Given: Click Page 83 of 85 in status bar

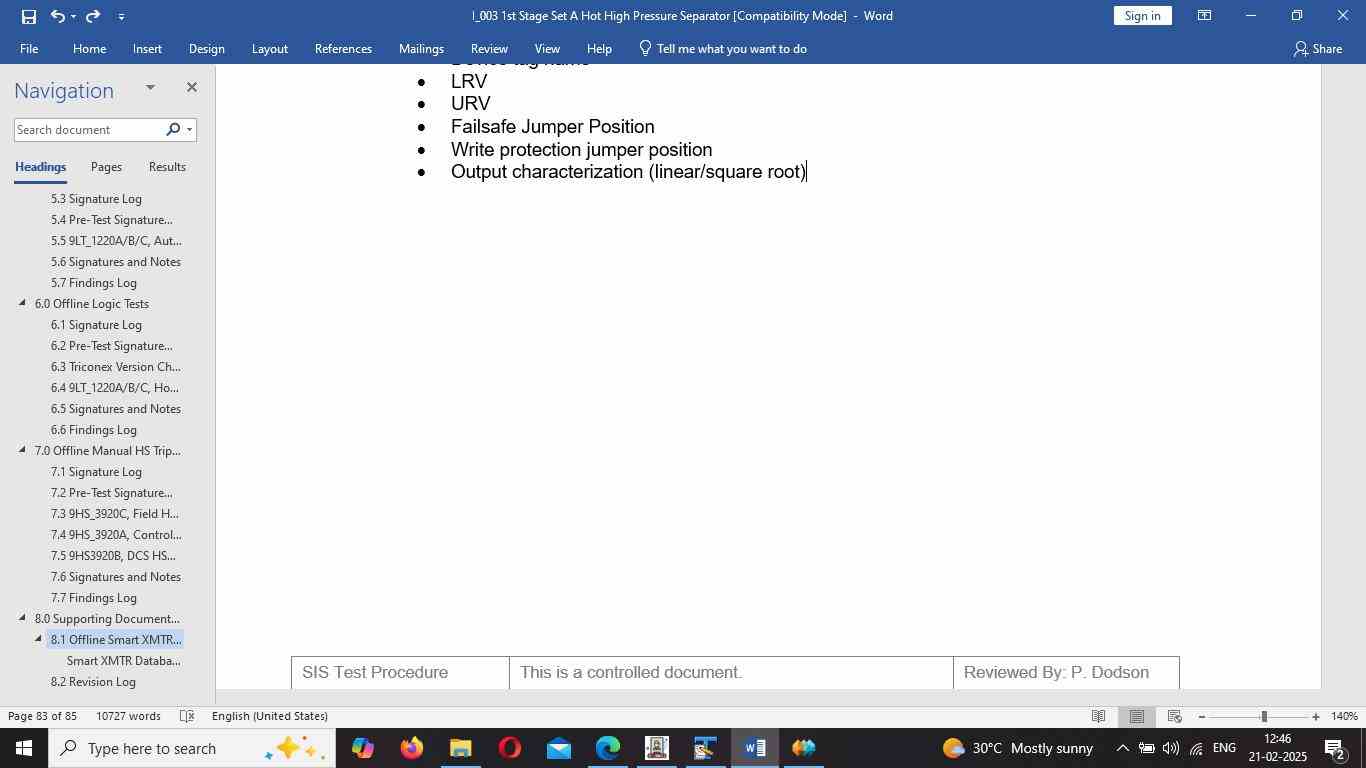Looking at the screenshot, I should click(x=42, y=716).
